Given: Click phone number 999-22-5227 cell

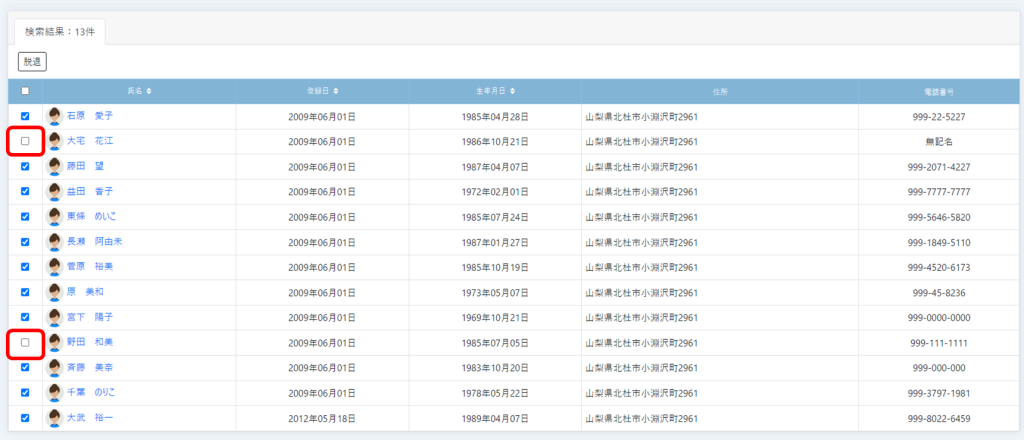Looking at the screenshot, I should [938, 116].
